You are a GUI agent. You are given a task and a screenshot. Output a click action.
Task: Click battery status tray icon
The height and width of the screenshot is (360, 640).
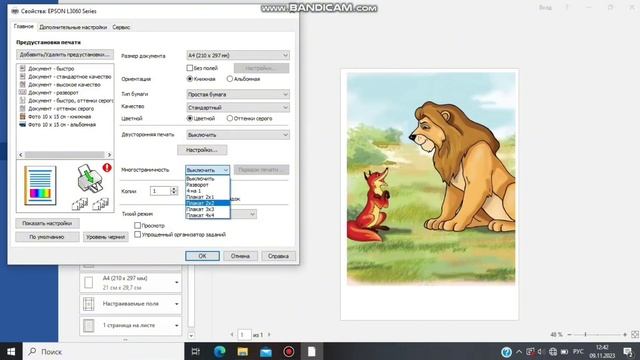click(565, 352)
